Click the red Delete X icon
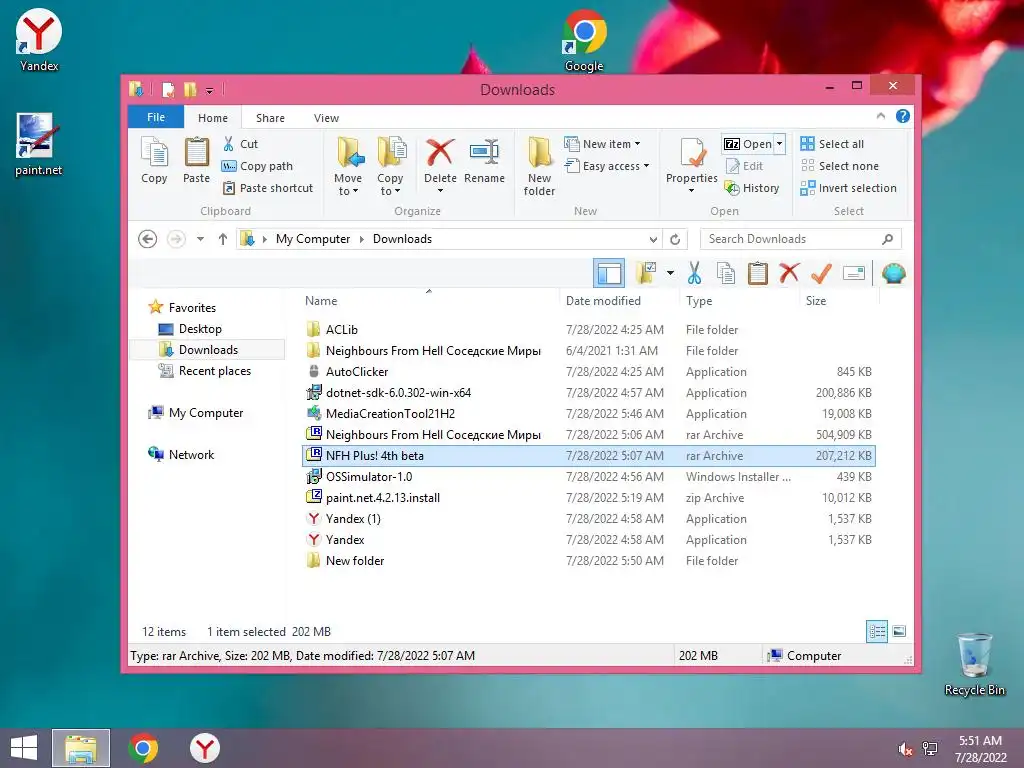 pos(440,152)
